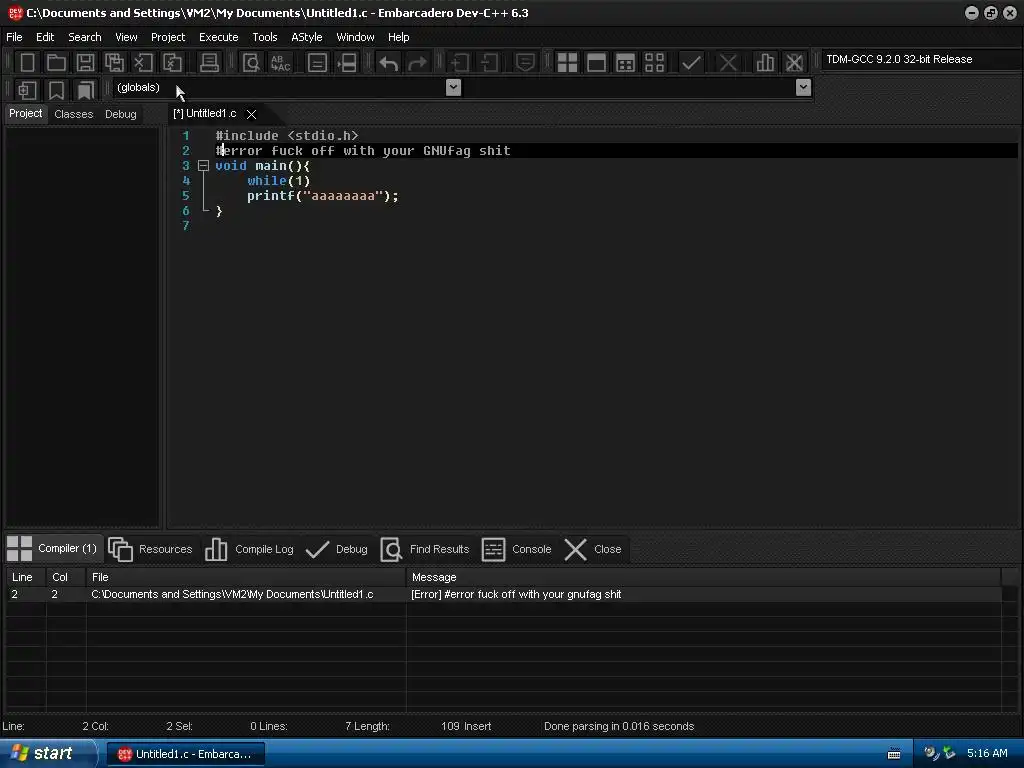Click the Indent toolbar icon

(460, 63)
